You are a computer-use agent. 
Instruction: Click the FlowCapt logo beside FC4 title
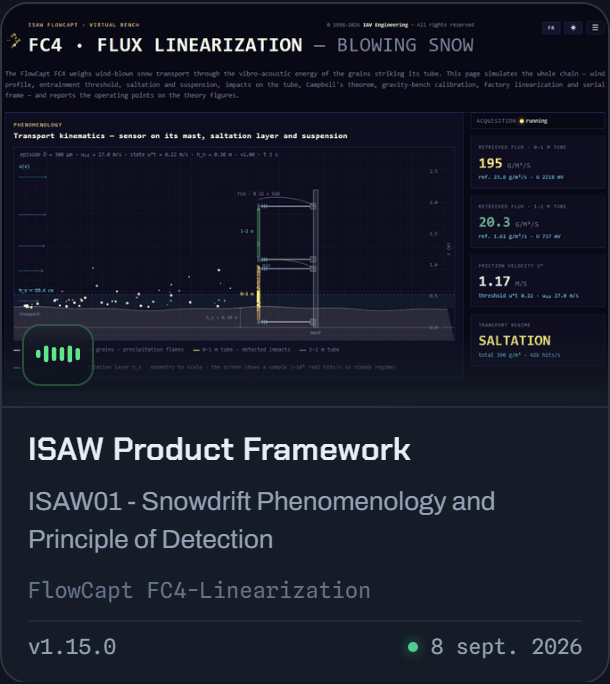point(14,41)
